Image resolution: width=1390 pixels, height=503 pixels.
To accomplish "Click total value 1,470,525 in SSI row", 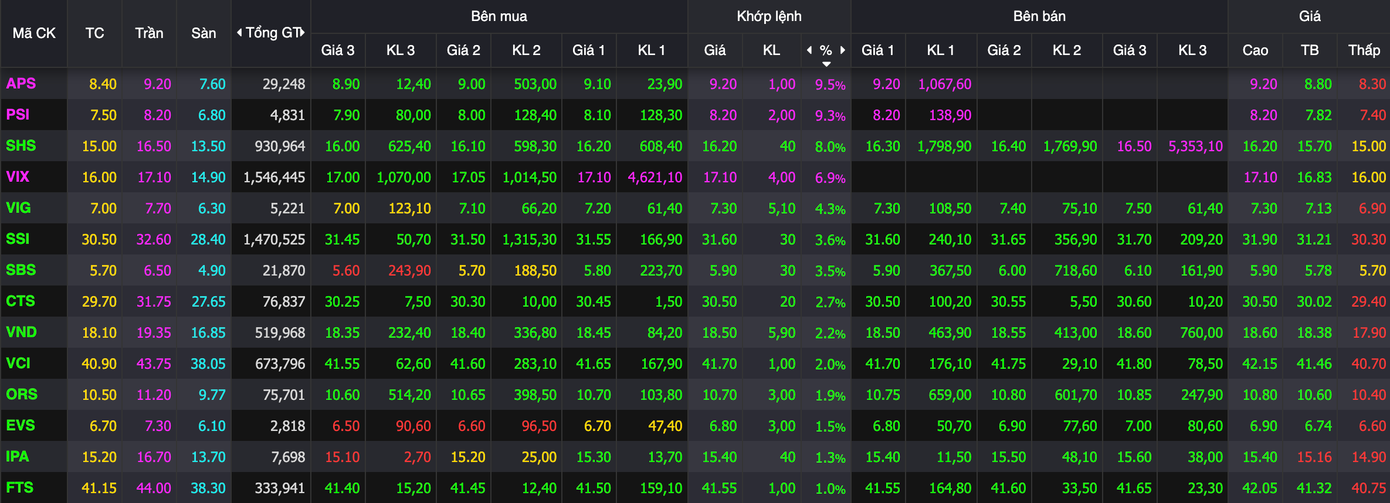I will click(274, 240).
